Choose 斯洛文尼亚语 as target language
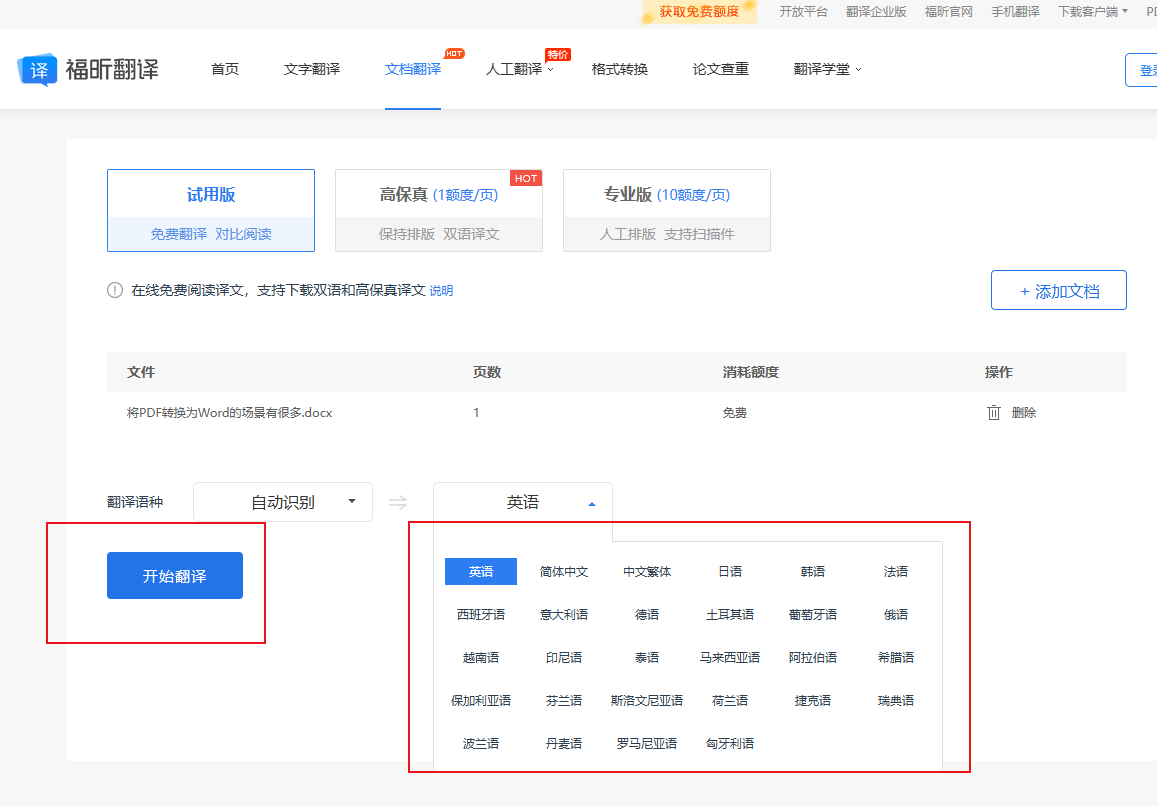Viewport: 1157px width, 806px height. pyautogui.click(x=647, y=700)
